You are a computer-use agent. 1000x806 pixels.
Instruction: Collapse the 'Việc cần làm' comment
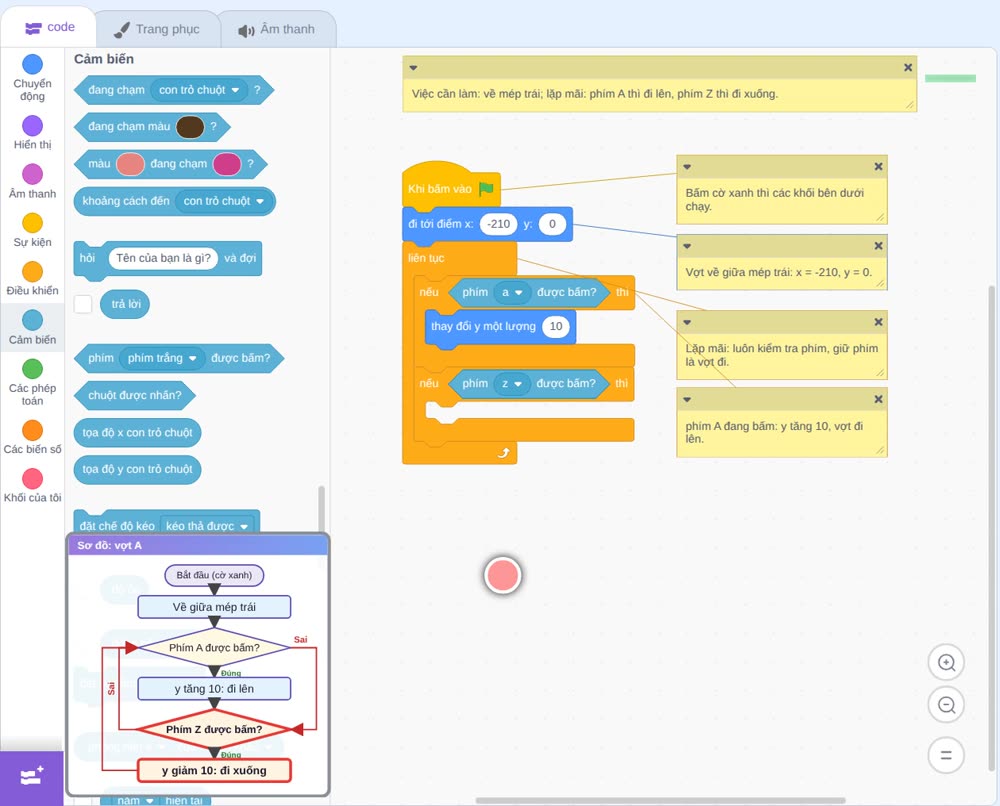(x=413, y=68)
